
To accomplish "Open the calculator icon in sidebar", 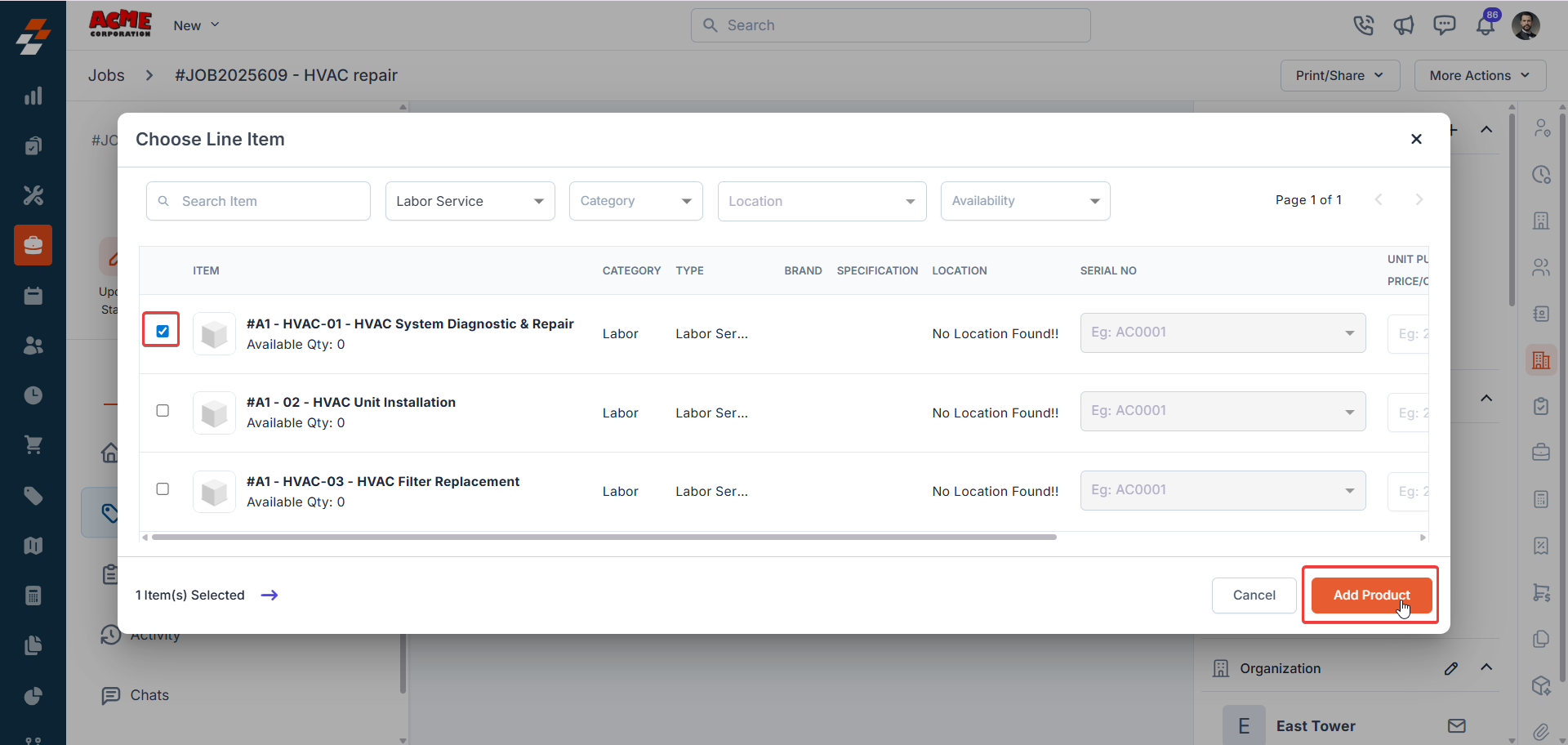I will click(x=33, y=596).
